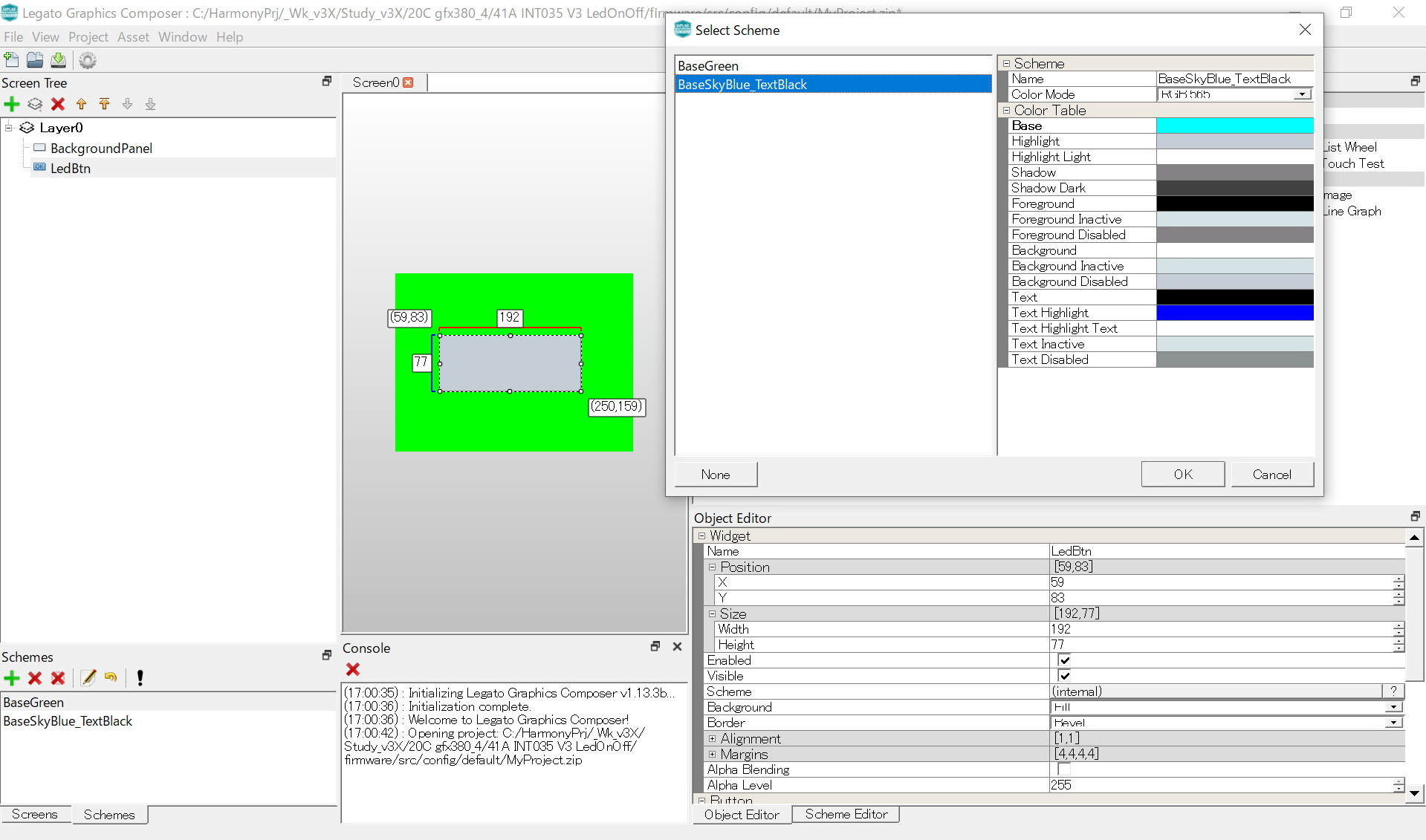1426x840 pixels.
Task: Expand the Alignment property group
Action: point(712,738)
